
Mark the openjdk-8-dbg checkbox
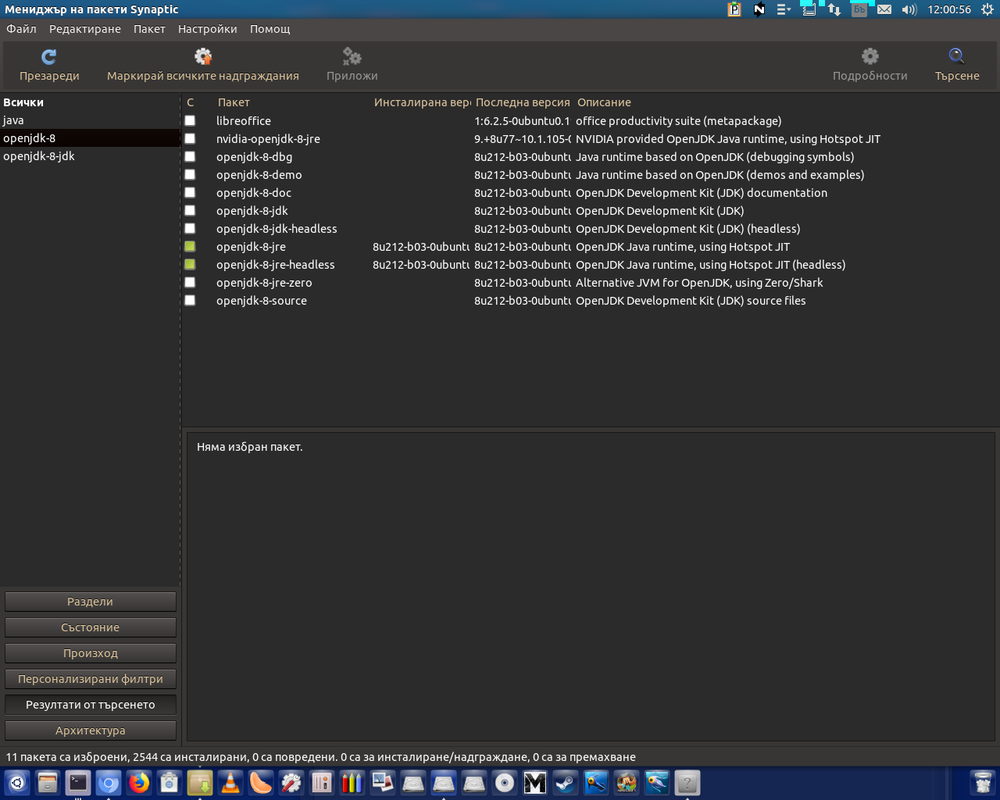[x=190, y=156]
